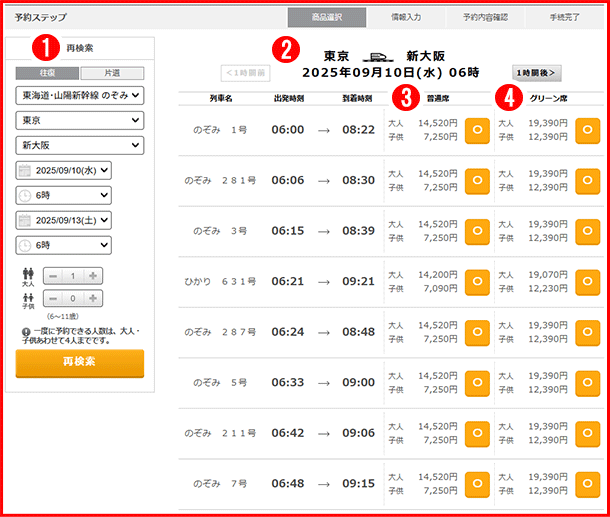Screen dimensions: 610x517
Task: Select green seat for Nozomi 1号 at 06:00
Action: (587, 130)
